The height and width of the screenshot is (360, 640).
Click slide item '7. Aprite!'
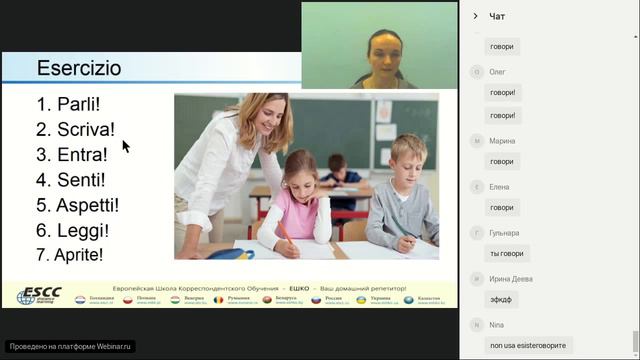tap(70, 255)
